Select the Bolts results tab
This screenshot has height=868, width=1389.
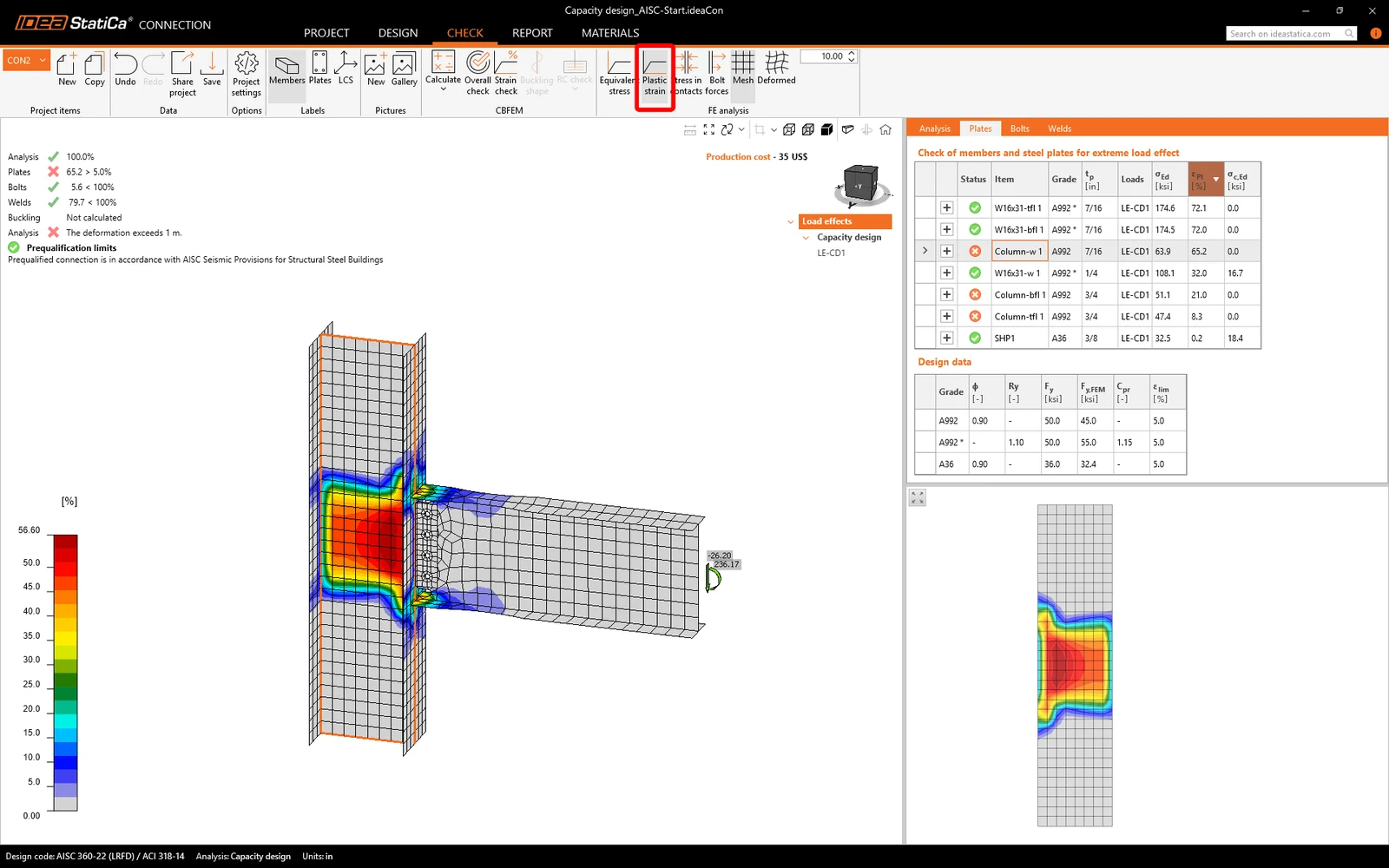pyautogui.click(x=1020, y=128)
